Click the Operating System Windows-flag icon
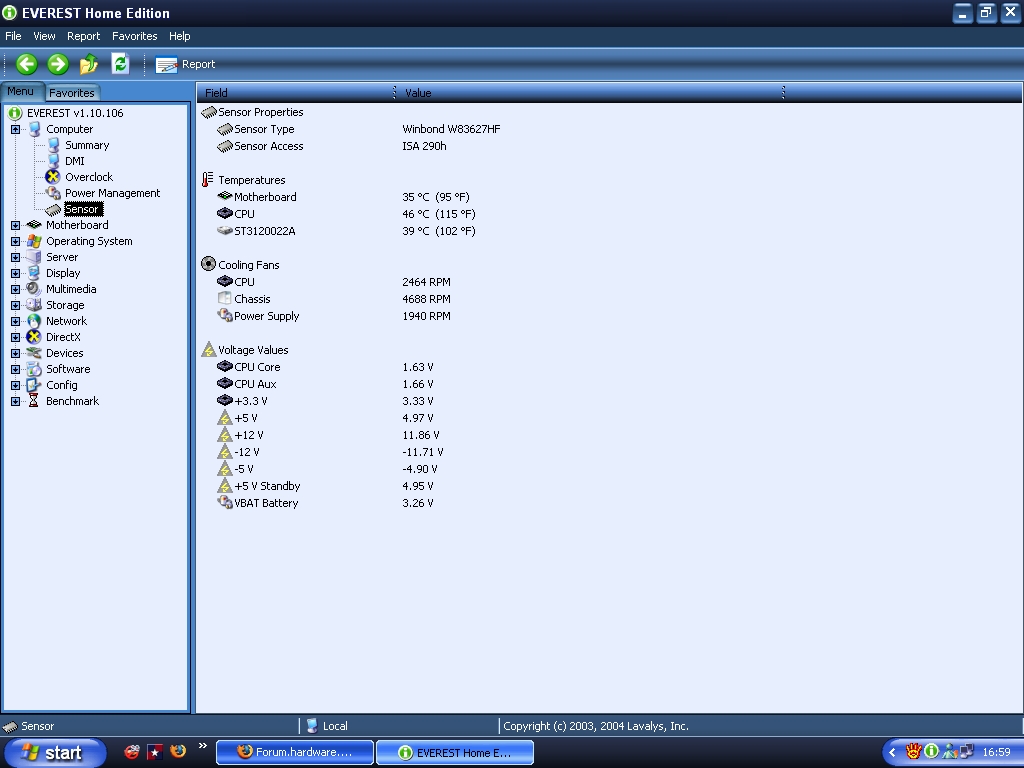 tap(34, 241)
